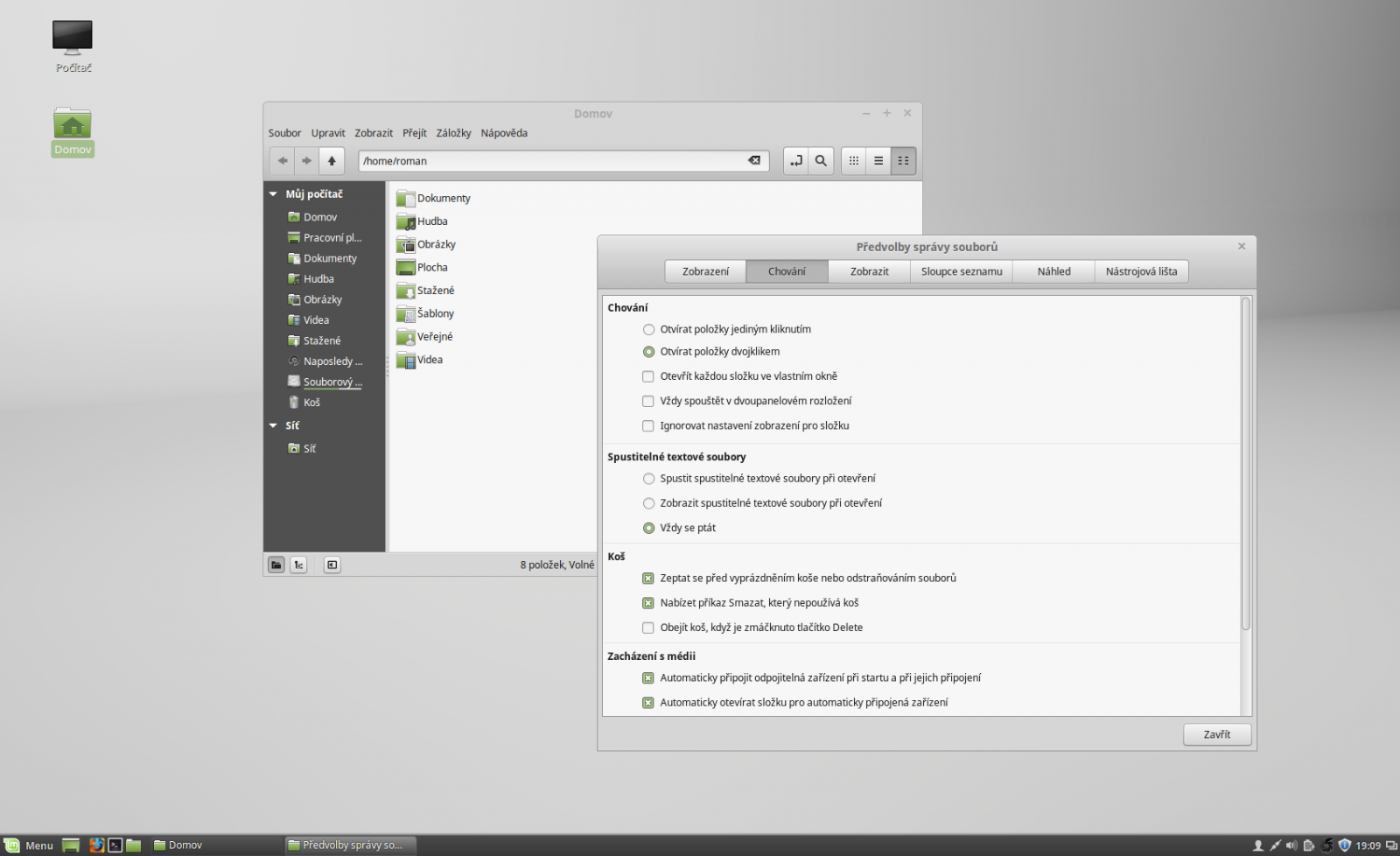Select the tree view icon in the statusbar
This screenshot has width=1400, height=856.
(298, 565)
